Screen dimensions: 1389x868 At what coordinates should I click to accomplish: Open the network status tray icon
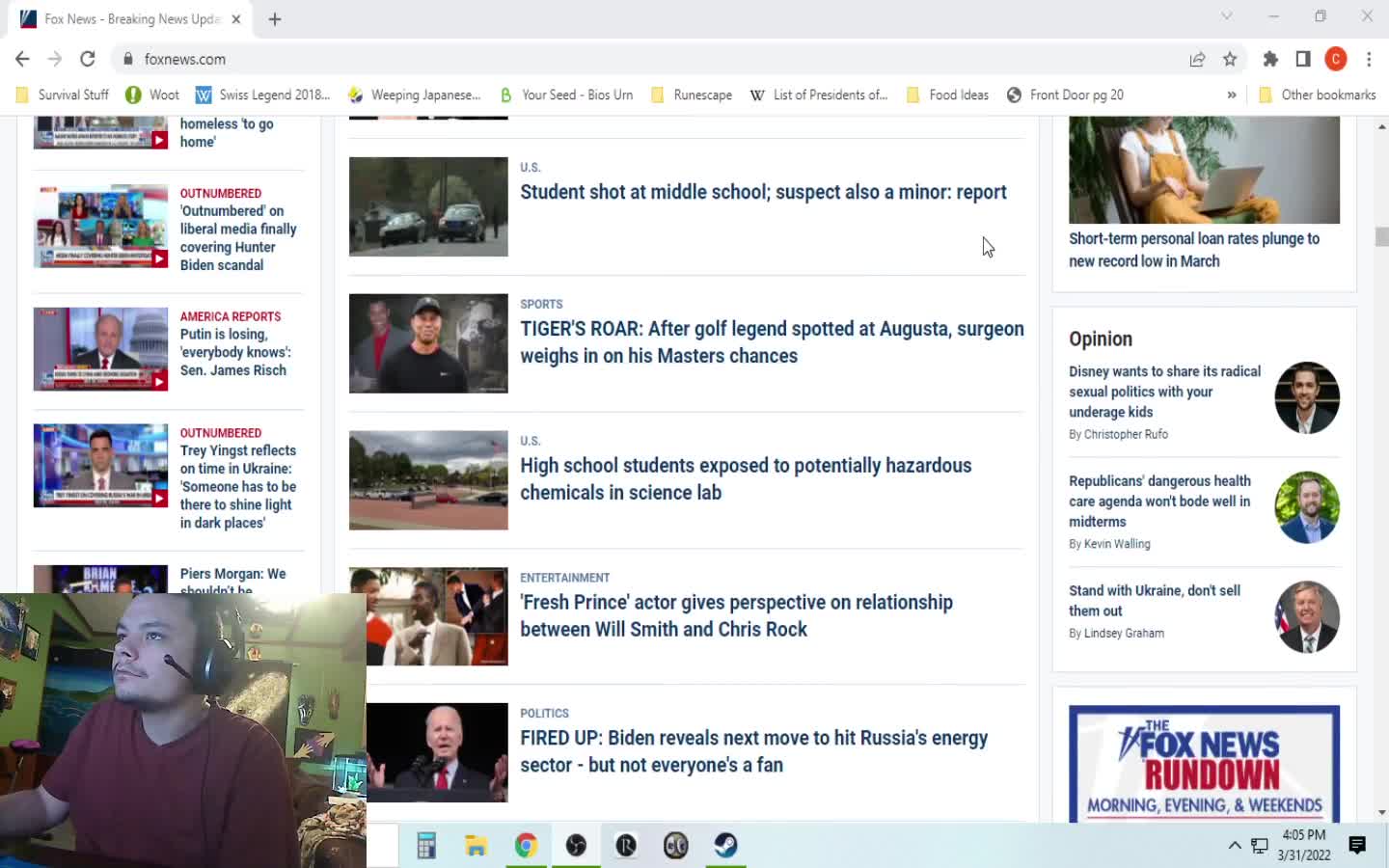point(1260,846)
